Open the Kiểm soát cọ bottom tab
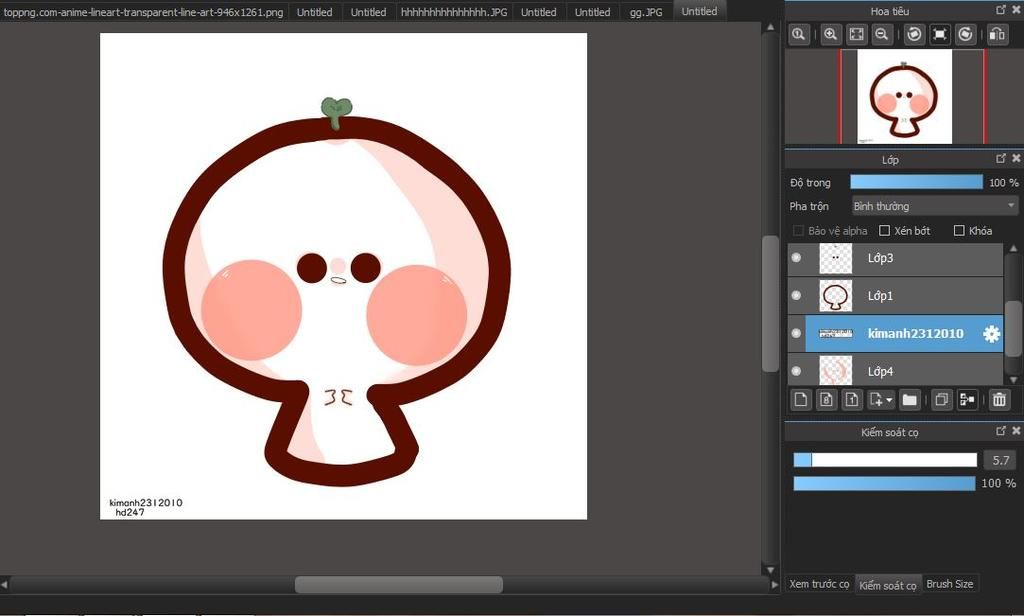Screen dimensions: 1024x616 tap(888, 585)
